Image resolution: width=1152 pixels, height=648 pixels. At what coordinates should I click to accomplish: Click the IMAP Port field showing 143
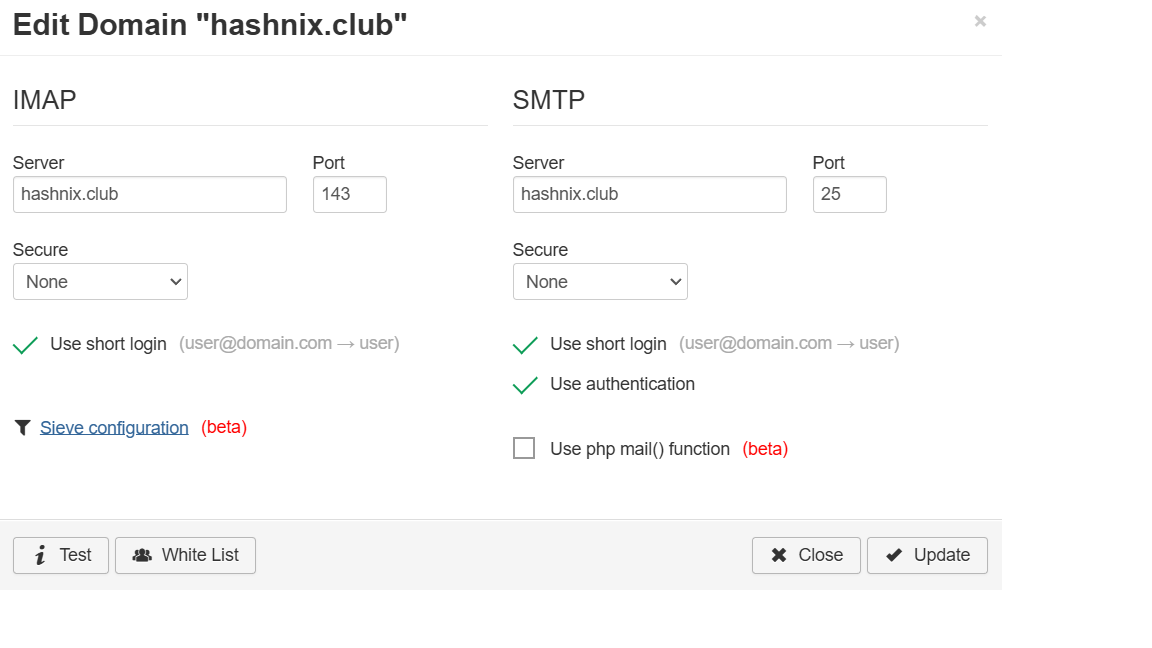click(350, 195)
